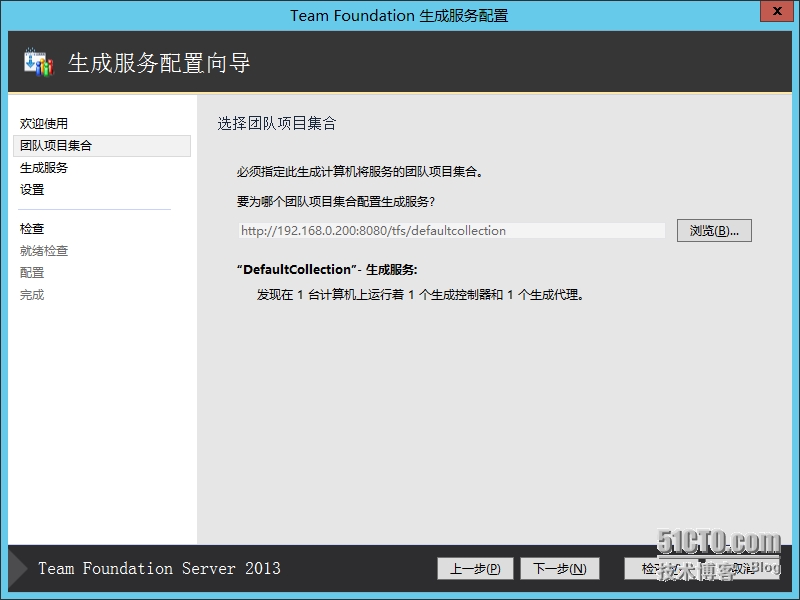Select 欢迎使用 step in sidebar
800x600 pixels.
pos(44,123)
